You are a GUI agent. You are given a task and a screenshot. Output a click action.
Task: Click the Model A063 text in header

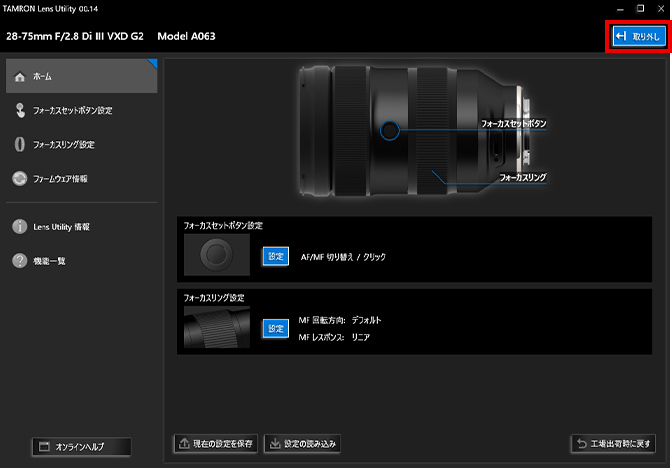[186, 36]
